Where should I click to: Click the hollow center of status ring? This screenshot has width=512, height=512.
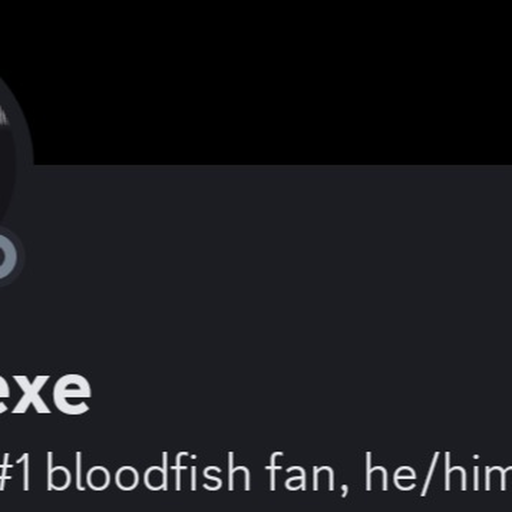tap(1, 256)
